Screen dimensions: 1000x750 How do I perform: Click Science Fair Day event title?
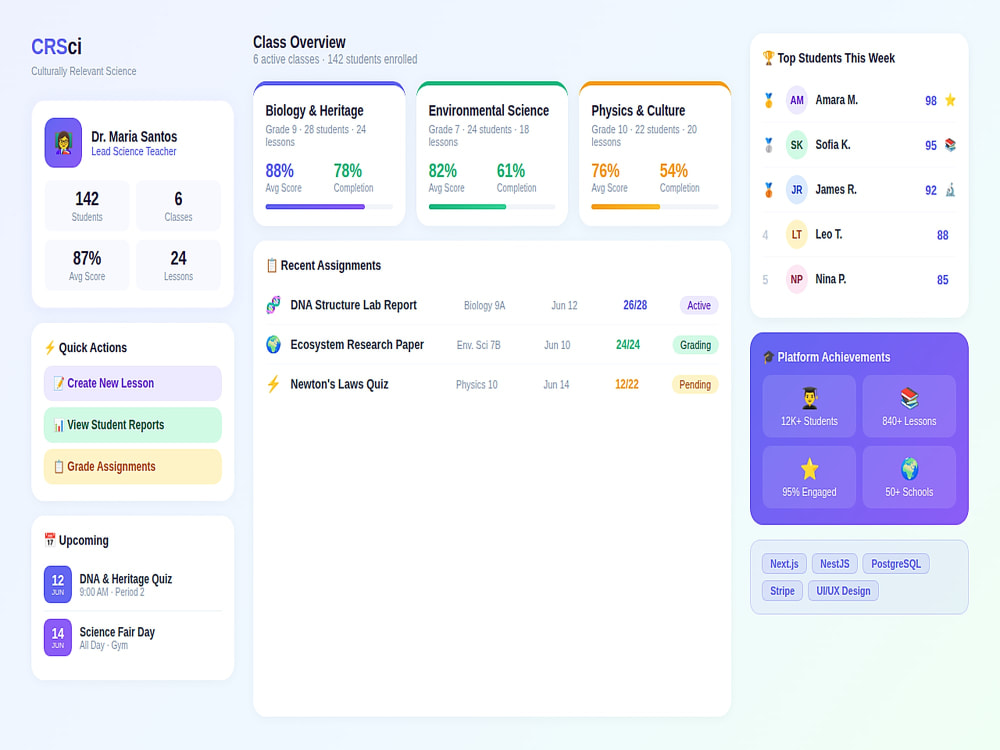[117, 632]
